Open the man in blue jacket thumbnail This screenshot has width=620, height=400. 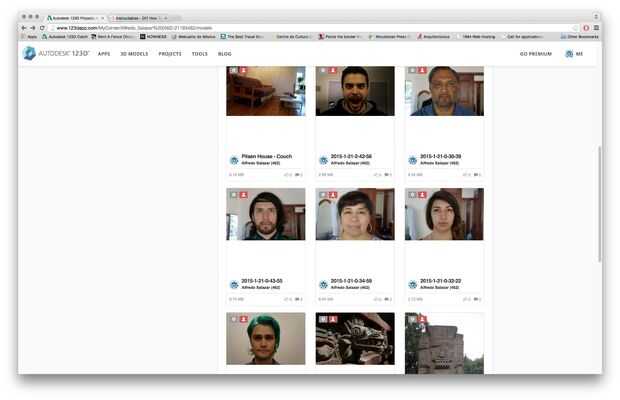coord(444,91)
